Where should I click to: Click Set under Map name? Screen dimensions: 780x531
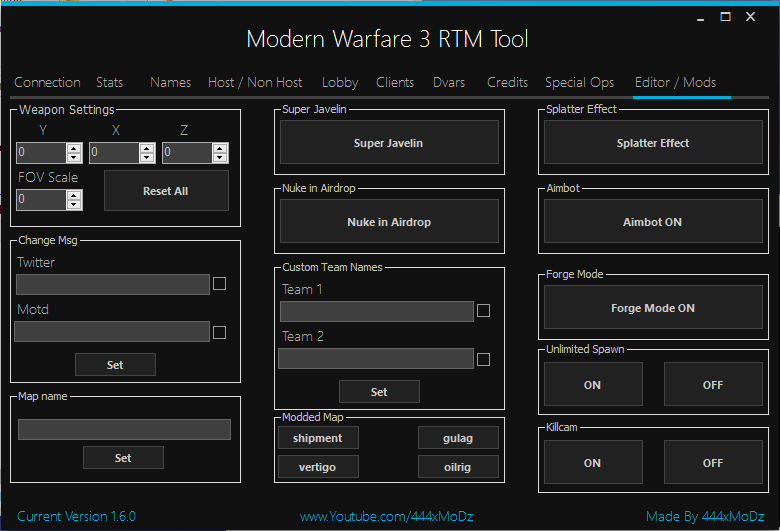123,458
